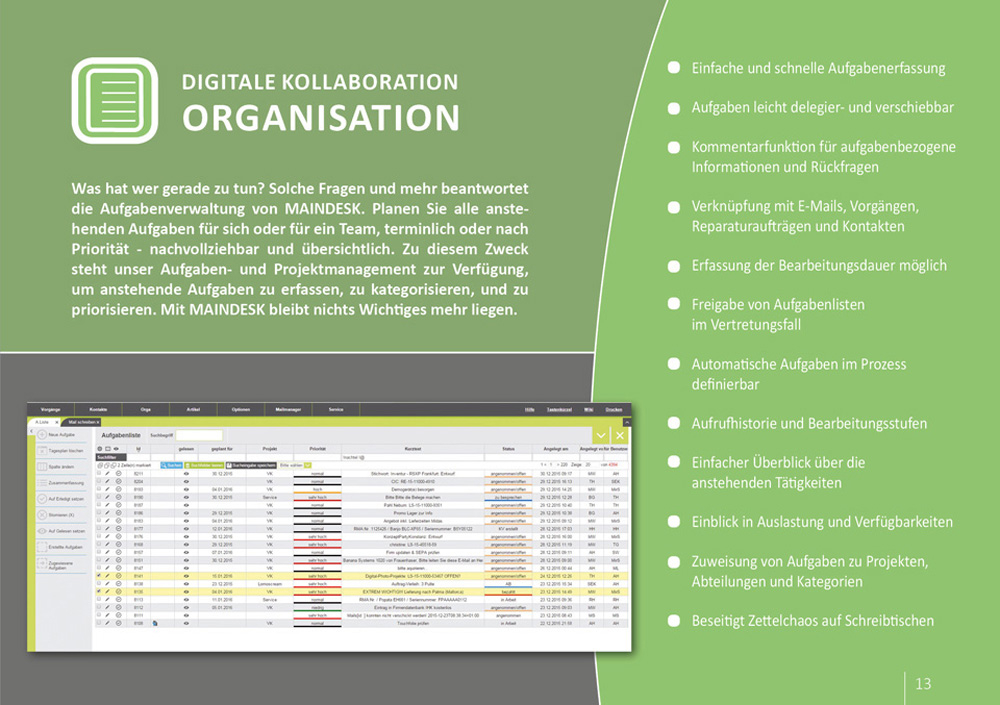The width and height of the screenshot is (1000, 705).
Task: Toggle the gelesen eye for Auftrag-Verleih: 3 Pulte
Action: pos(186,584)
